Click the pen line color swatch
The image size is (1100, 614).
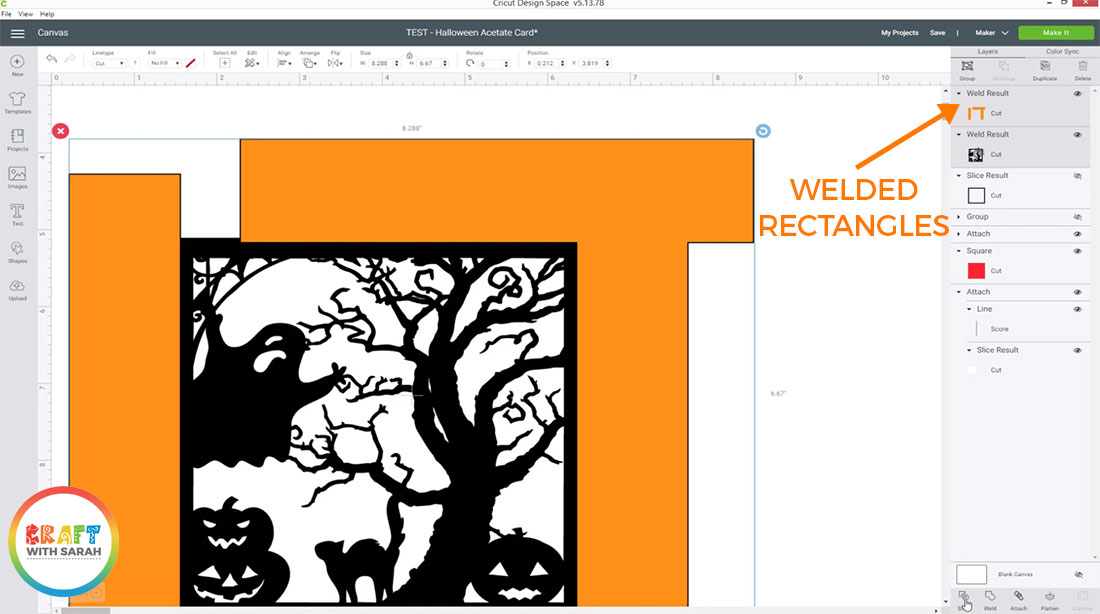pos(191,63)
